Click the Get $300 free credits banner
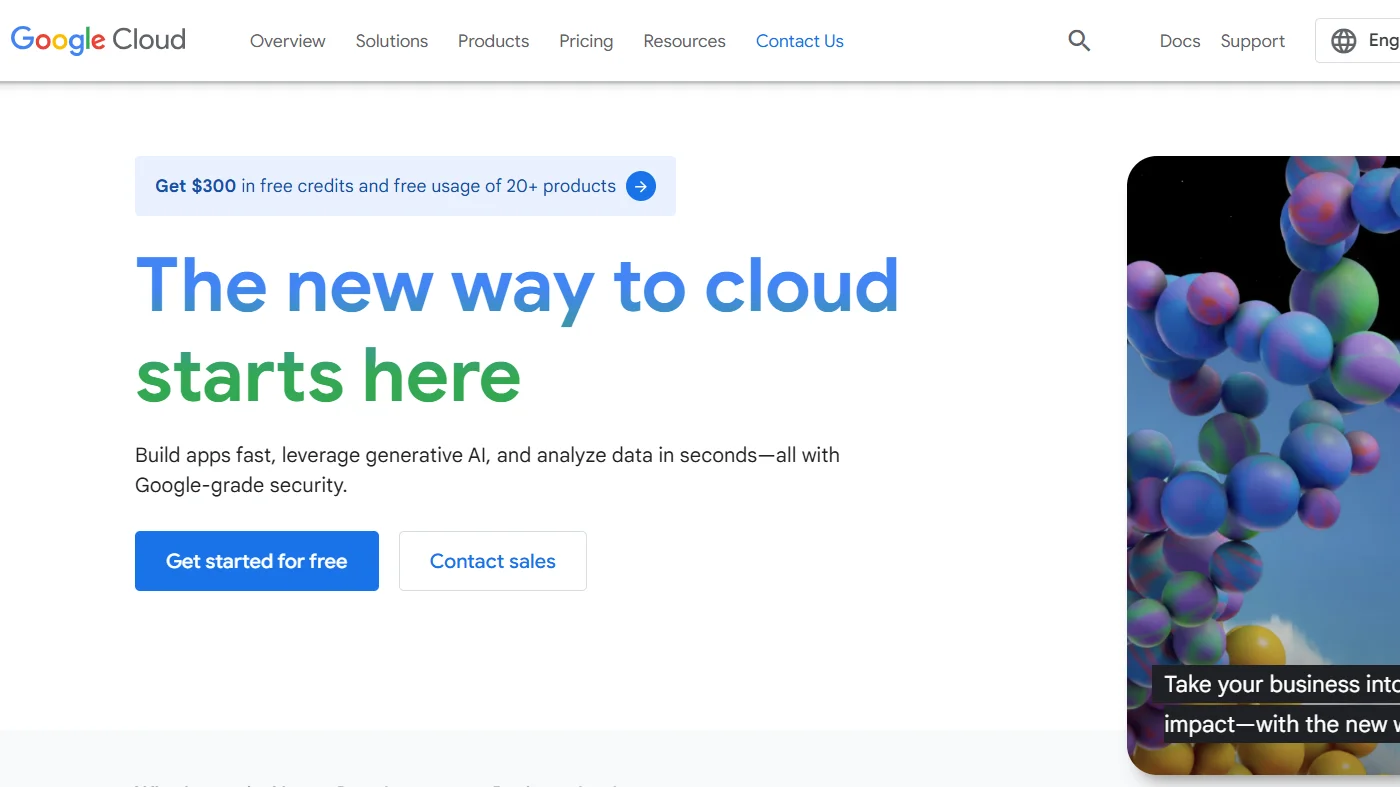 (x=405, y=186)
